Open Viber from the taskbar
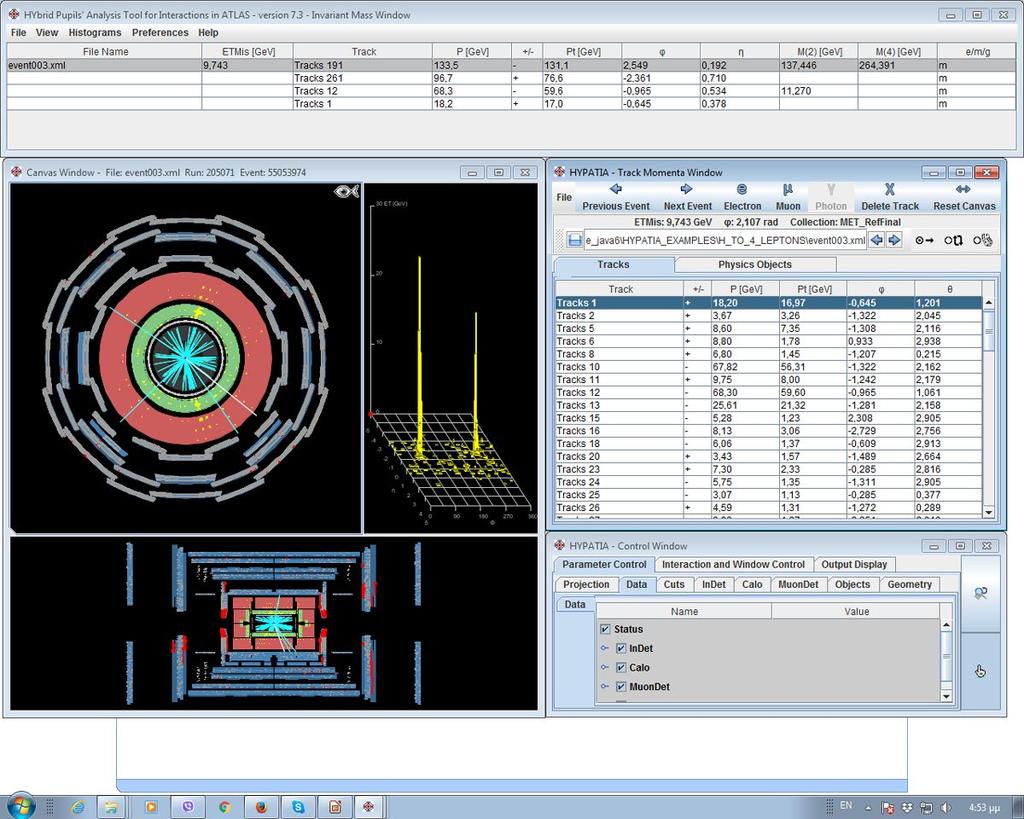Screen dimensions: 1024x819 188,807
